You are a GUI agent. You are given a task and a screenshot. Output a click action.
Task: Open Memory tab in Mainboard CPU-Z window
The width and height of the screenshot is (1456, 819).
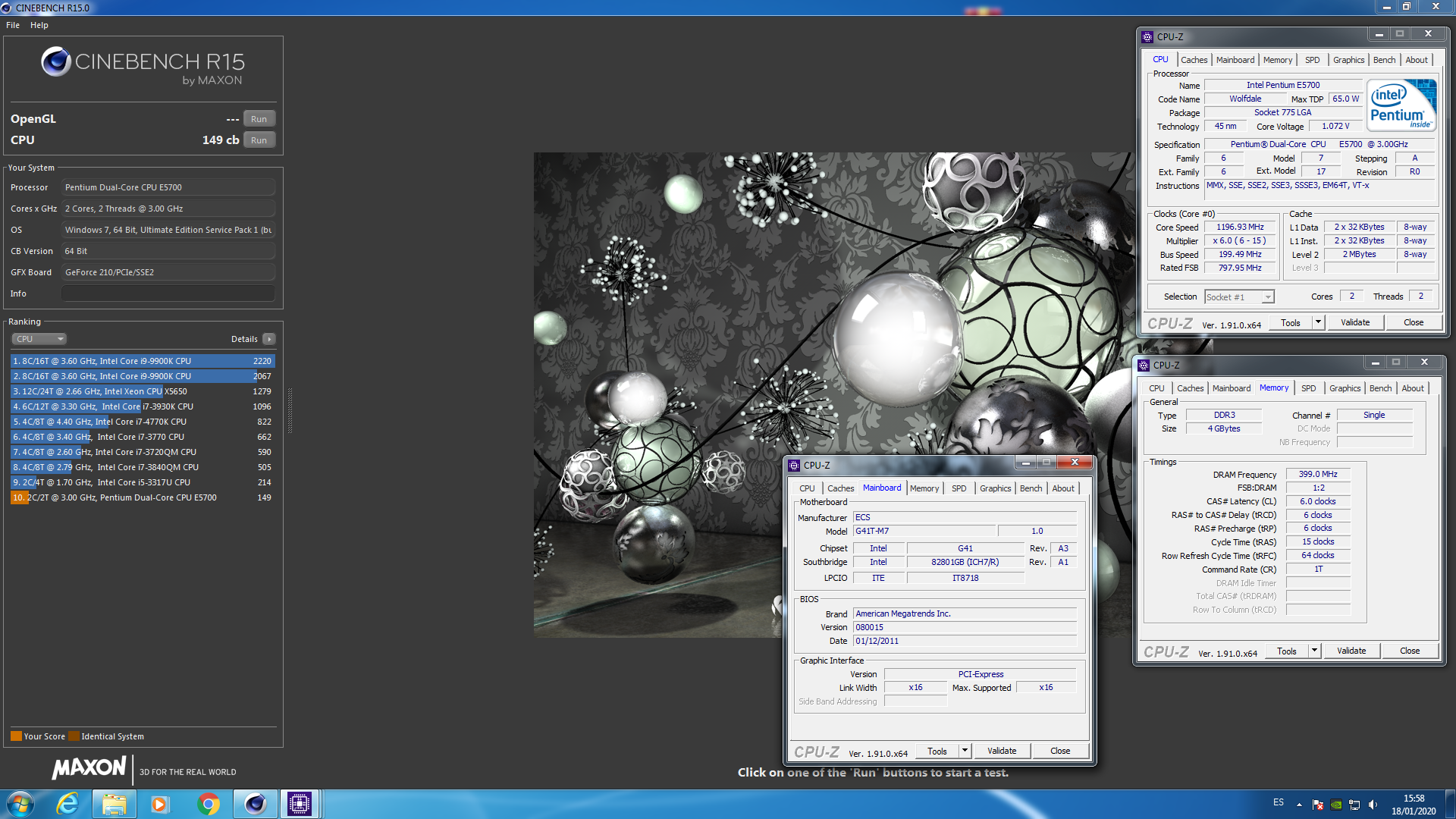(924, 488)
